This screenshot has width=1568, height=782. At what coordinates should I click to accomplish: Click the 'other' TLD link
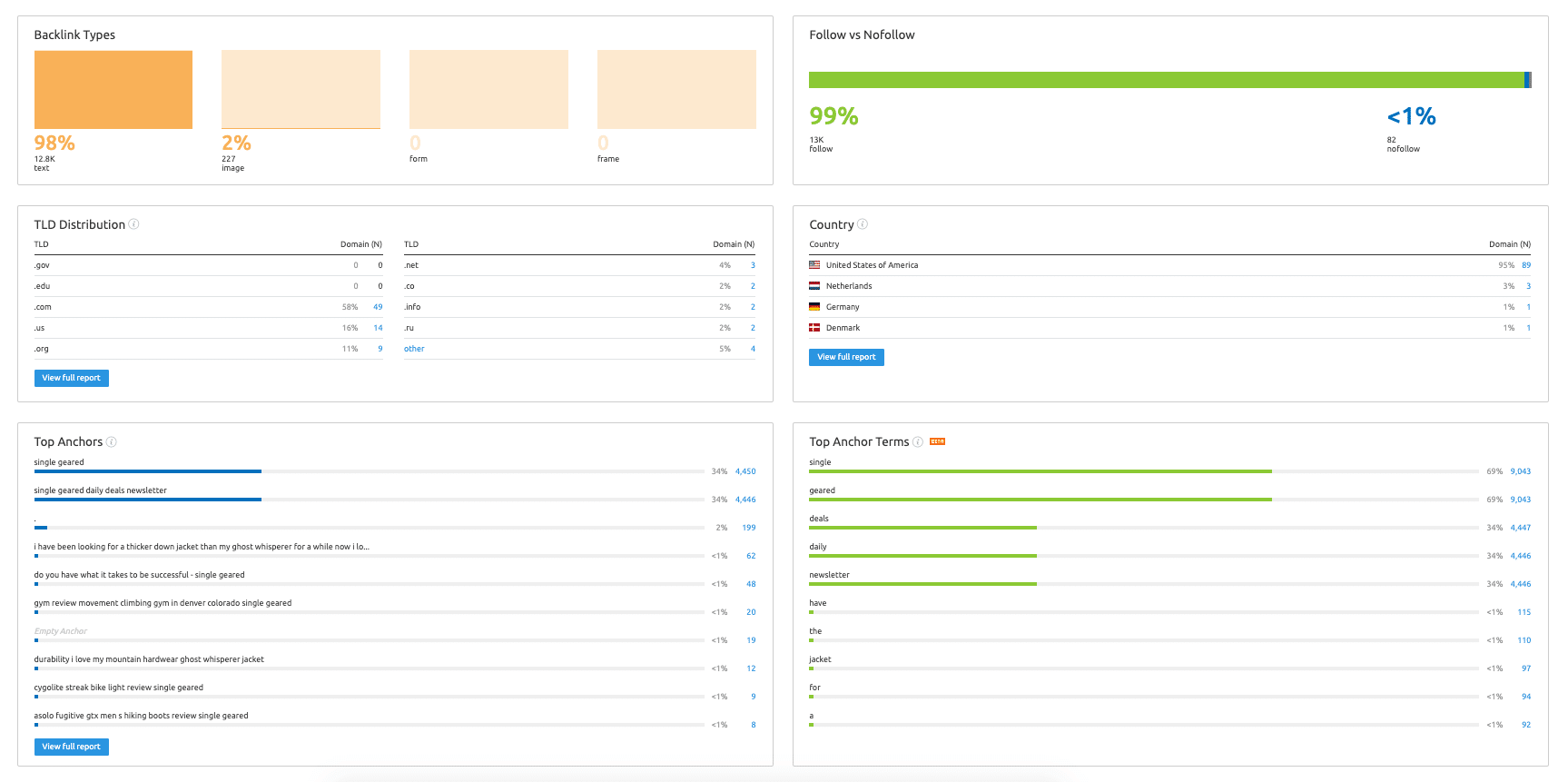414,349
